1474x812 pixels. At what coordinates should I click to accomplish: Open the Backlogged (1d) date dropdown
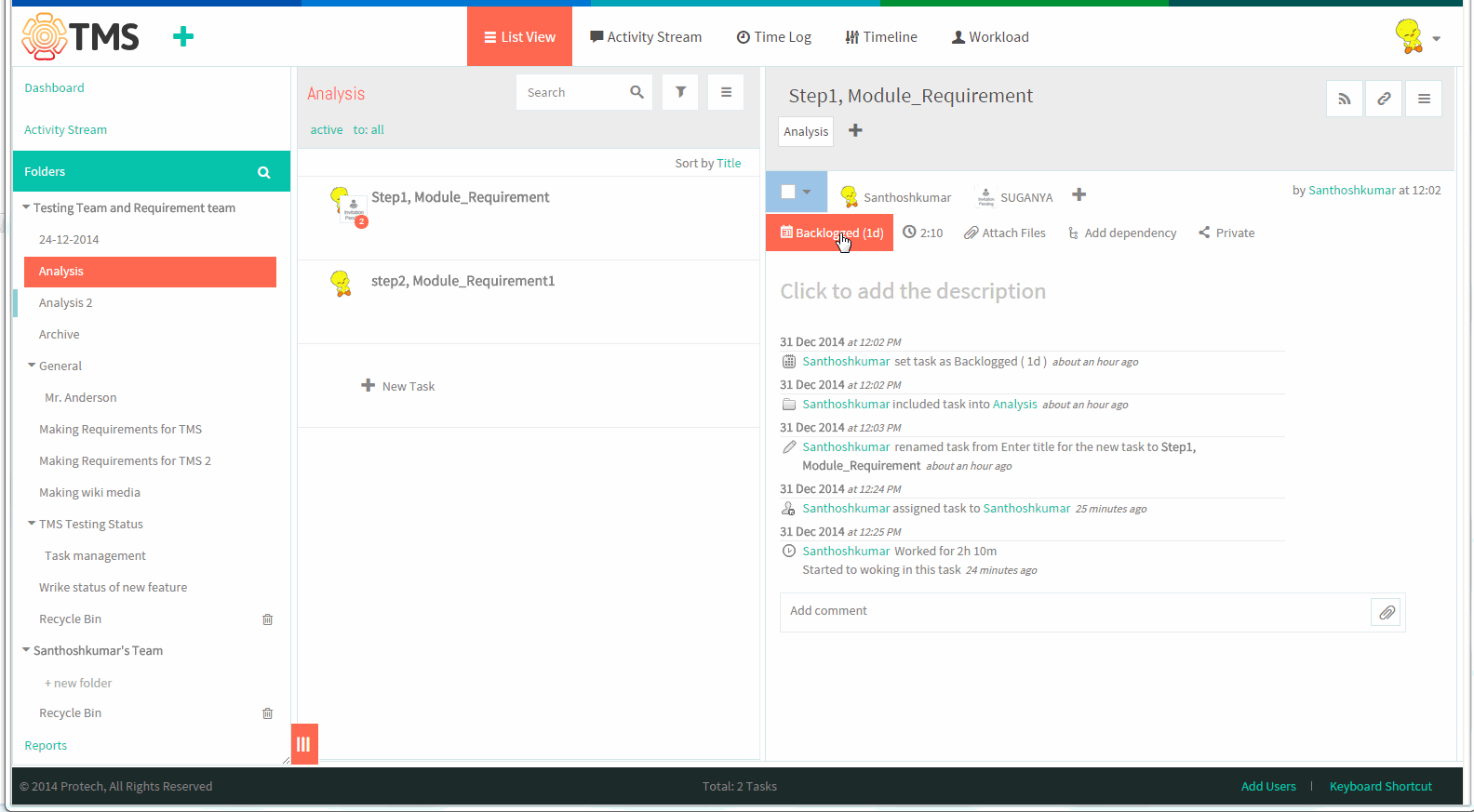click(x=829, y=233)
